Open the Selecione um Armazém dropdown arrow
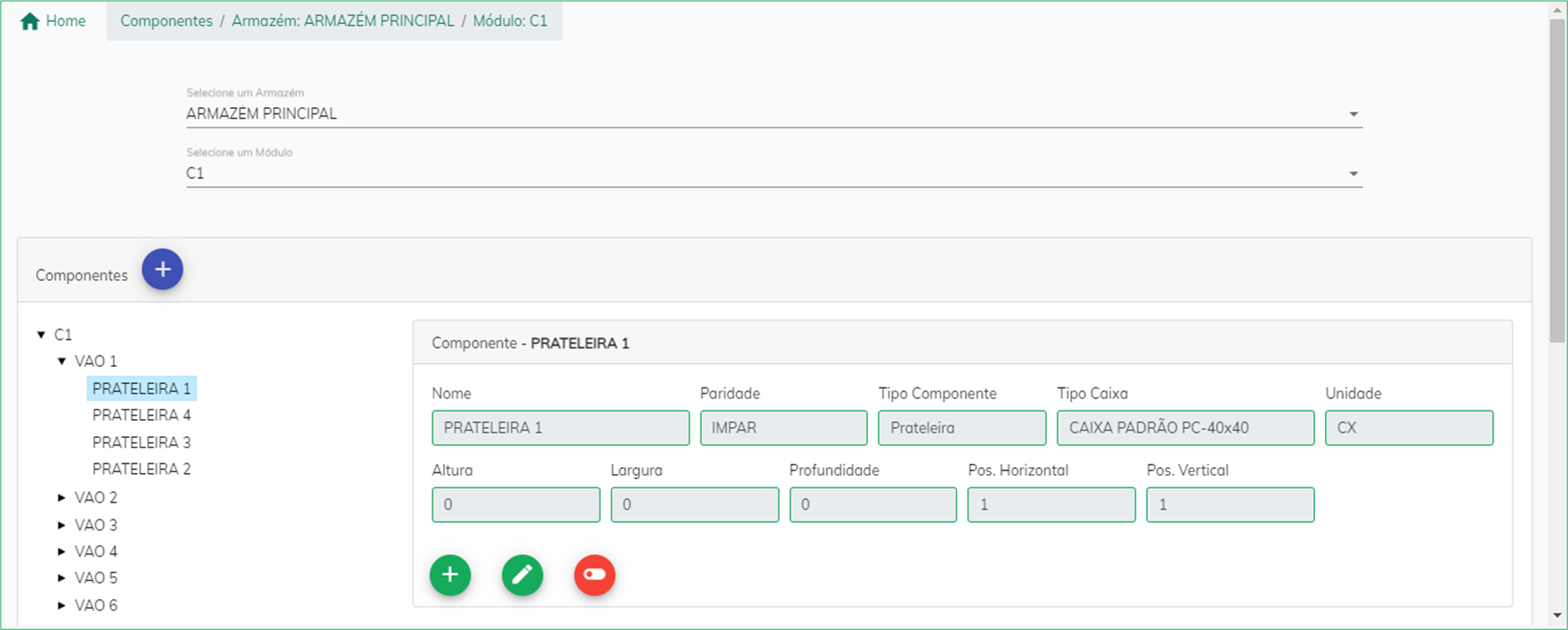The height and width of the screenshot is (630, 1568). click(1354, 114)
